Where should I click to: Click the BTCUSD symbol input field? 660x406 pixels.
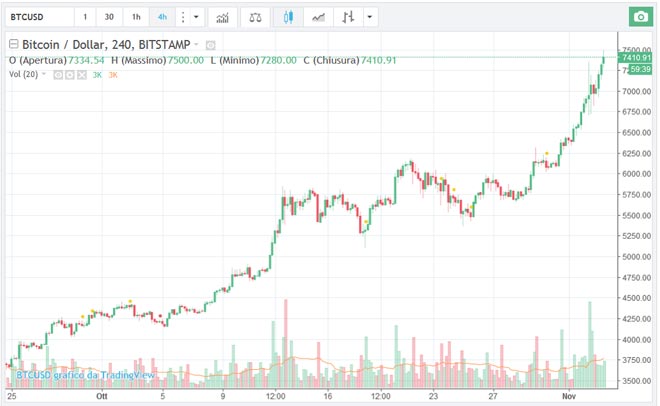tap(38, 17)
